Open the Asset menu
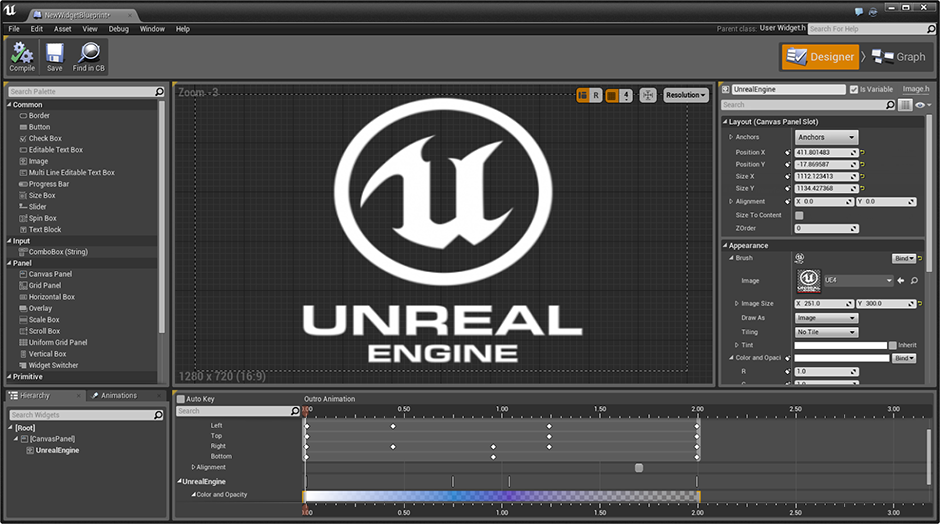The height and width of the screenshot is (524, 940). click(x=63, y=29)
